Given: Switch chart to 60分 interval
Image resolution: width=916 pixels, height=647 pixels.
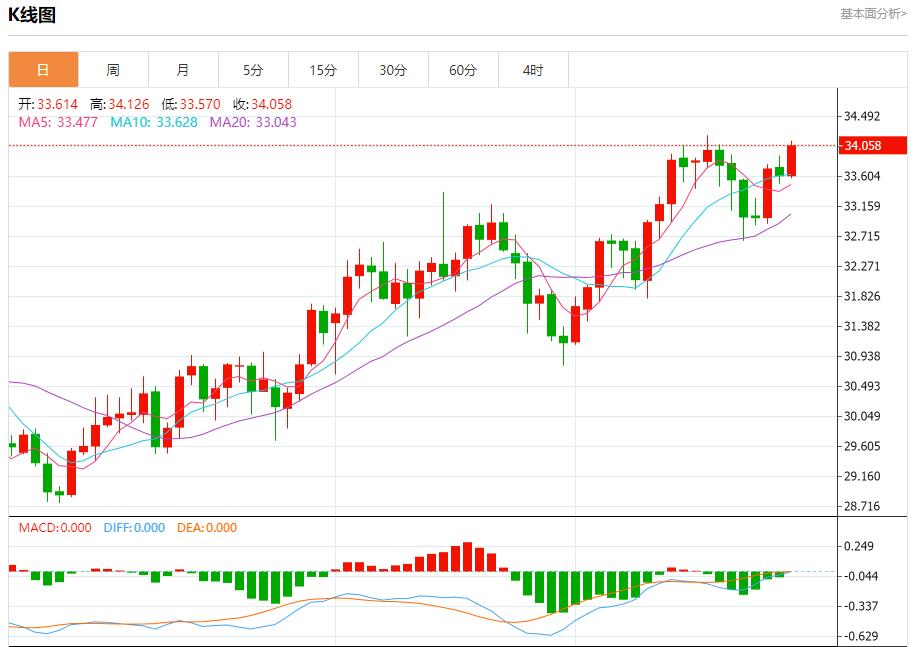Looking at the screenshot, I should [463, 70].
